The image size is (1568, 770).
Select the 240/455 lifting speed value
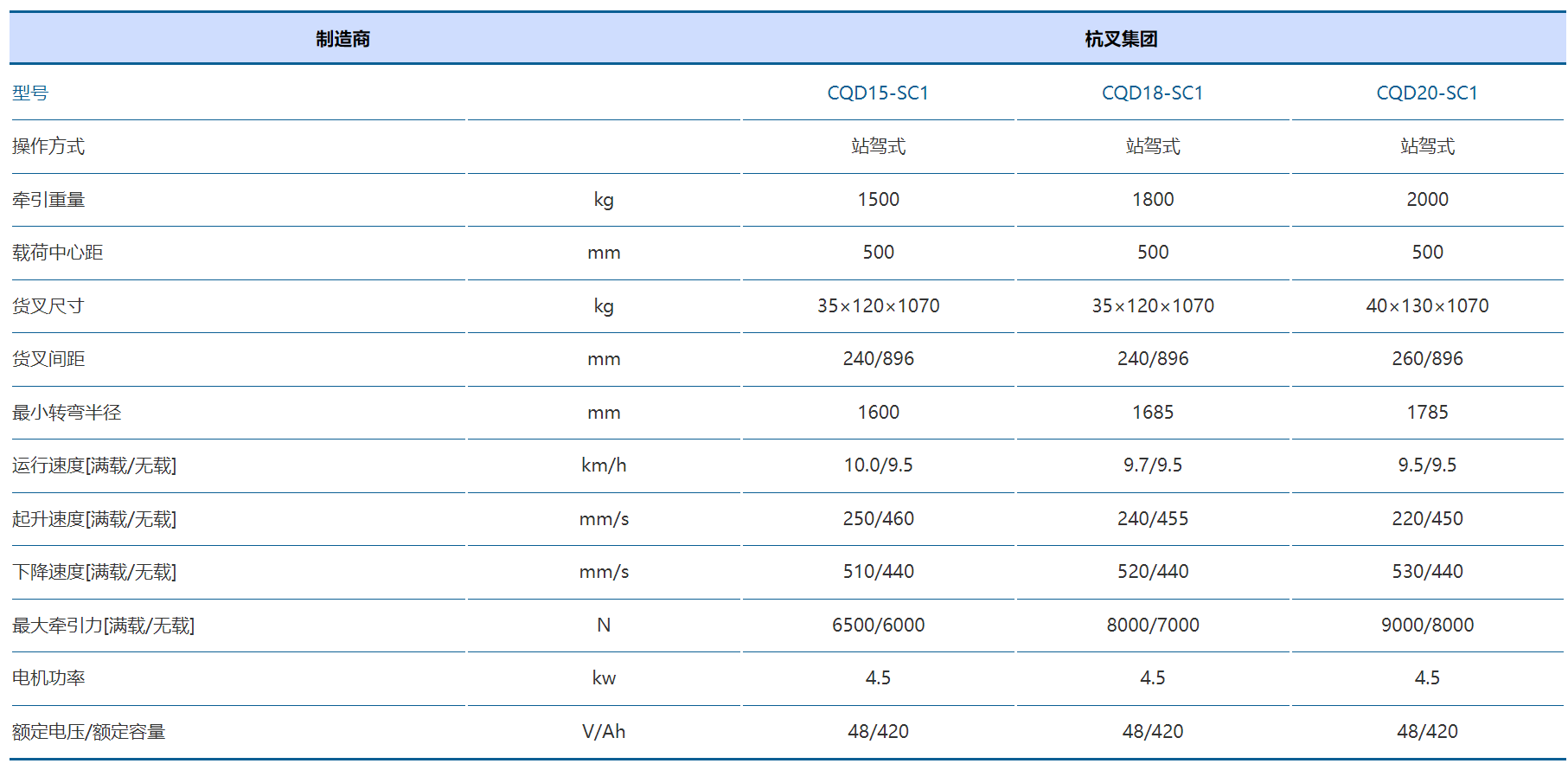[x=1152, y=519]
